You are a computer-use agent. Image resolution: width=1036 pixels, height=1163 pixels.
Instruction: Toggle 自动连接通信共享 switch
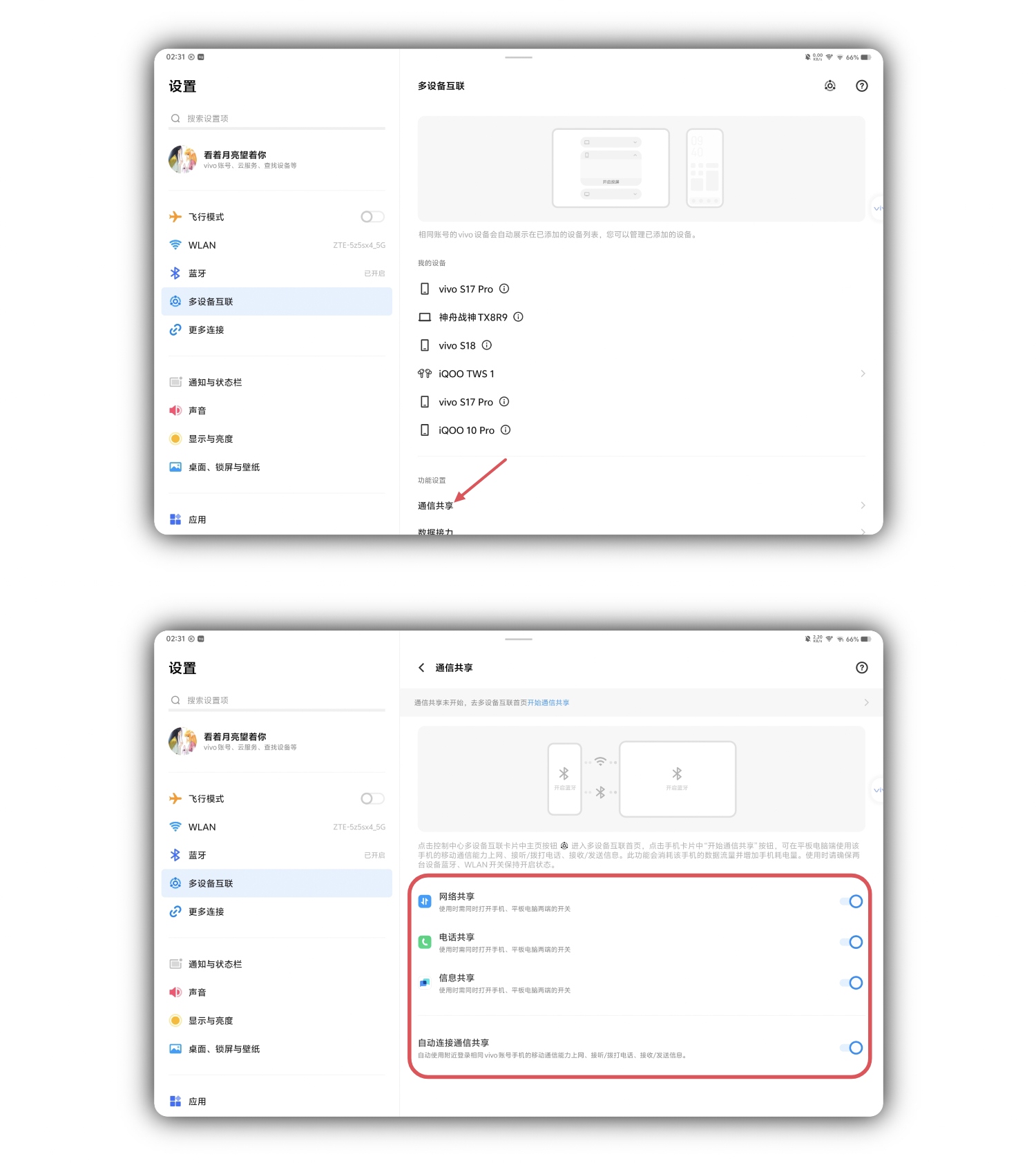(851, 1048)
